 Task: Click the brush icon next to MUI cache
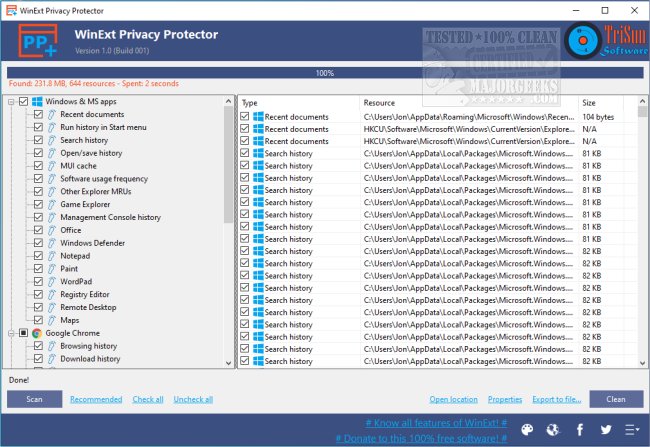tap(51, 166)
